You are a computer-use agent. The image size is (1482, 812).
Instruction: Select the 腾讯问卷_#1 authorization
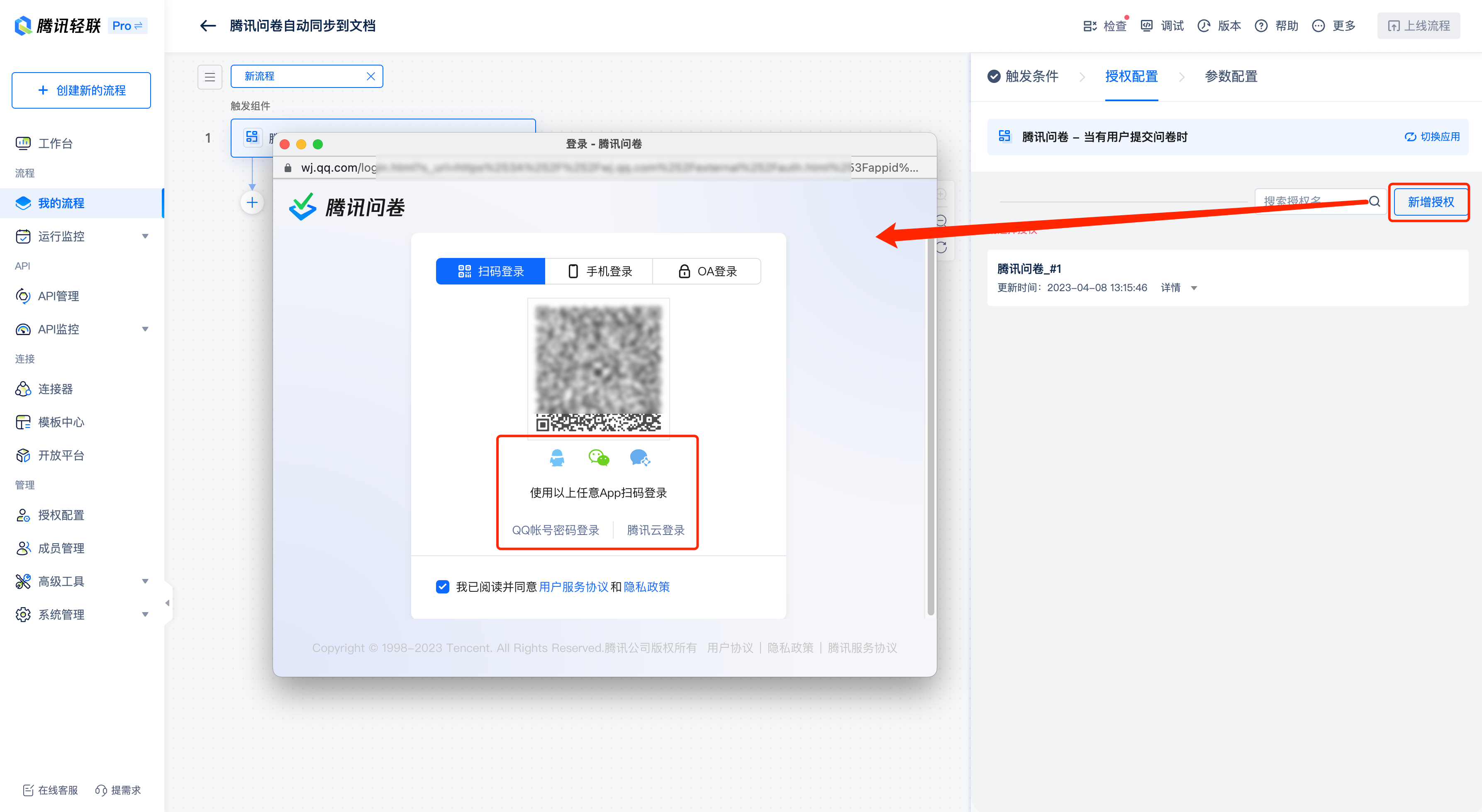point(1227,277)
